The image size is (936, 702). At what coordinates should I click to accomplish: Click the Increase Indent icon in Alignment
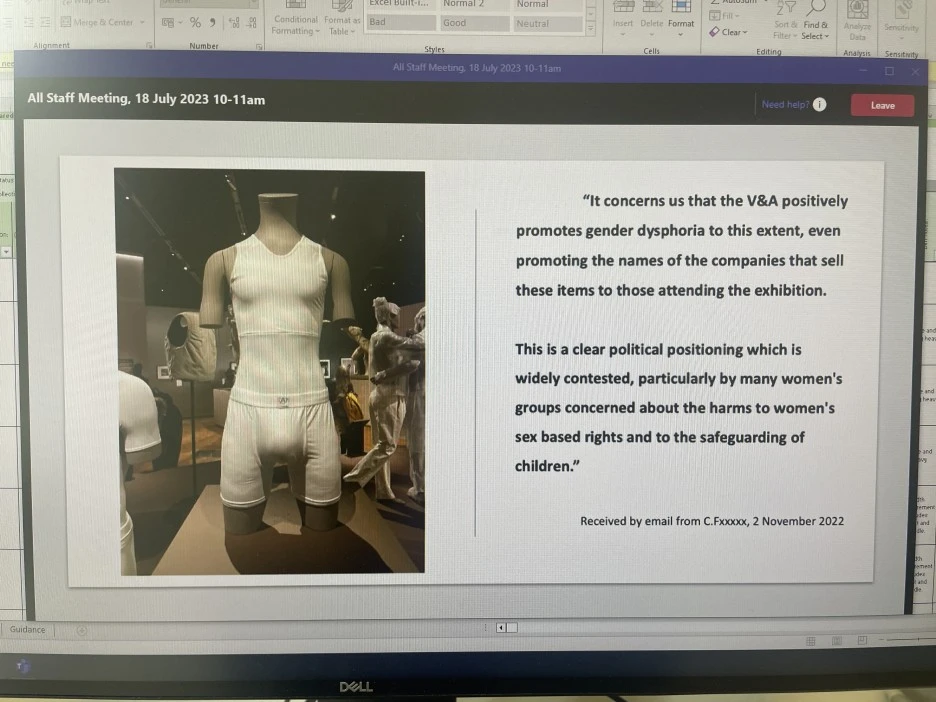[45, 22]
